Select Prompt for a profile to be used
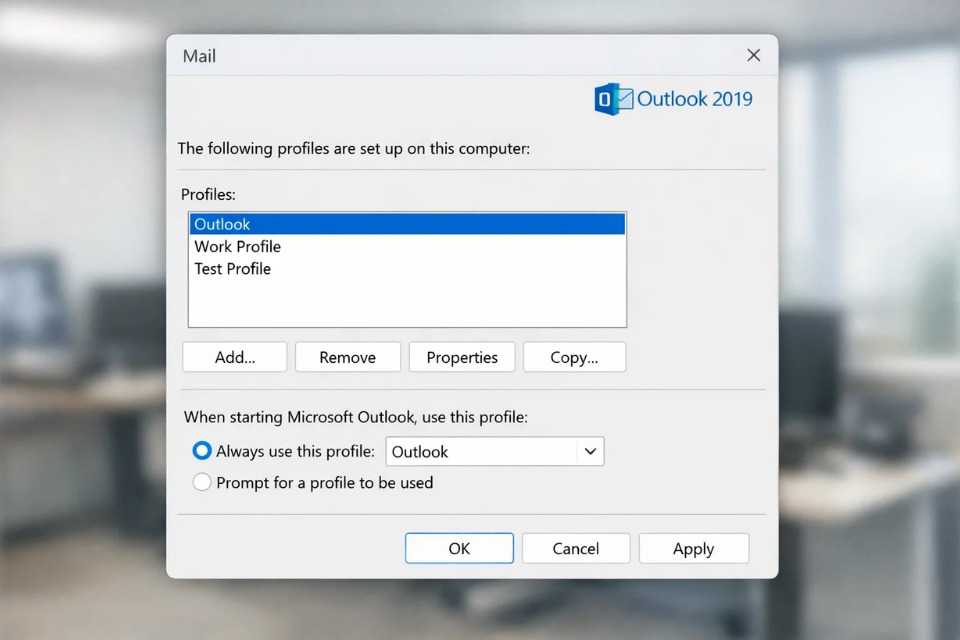 [x=201, y=482]
